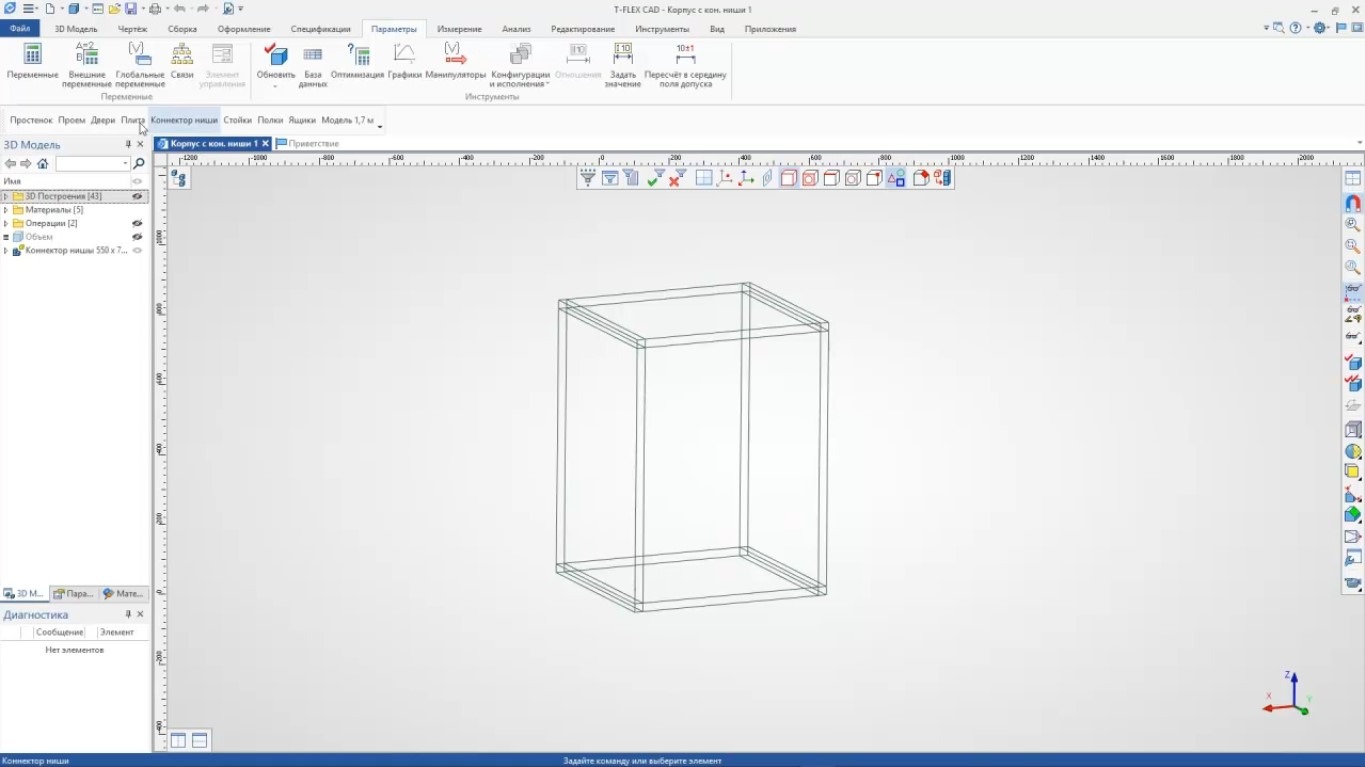Image resolution: width=1365 pixels, height=767 pixels.
Task: Click the home icon in 3D Модель panel
Action: 42,164
